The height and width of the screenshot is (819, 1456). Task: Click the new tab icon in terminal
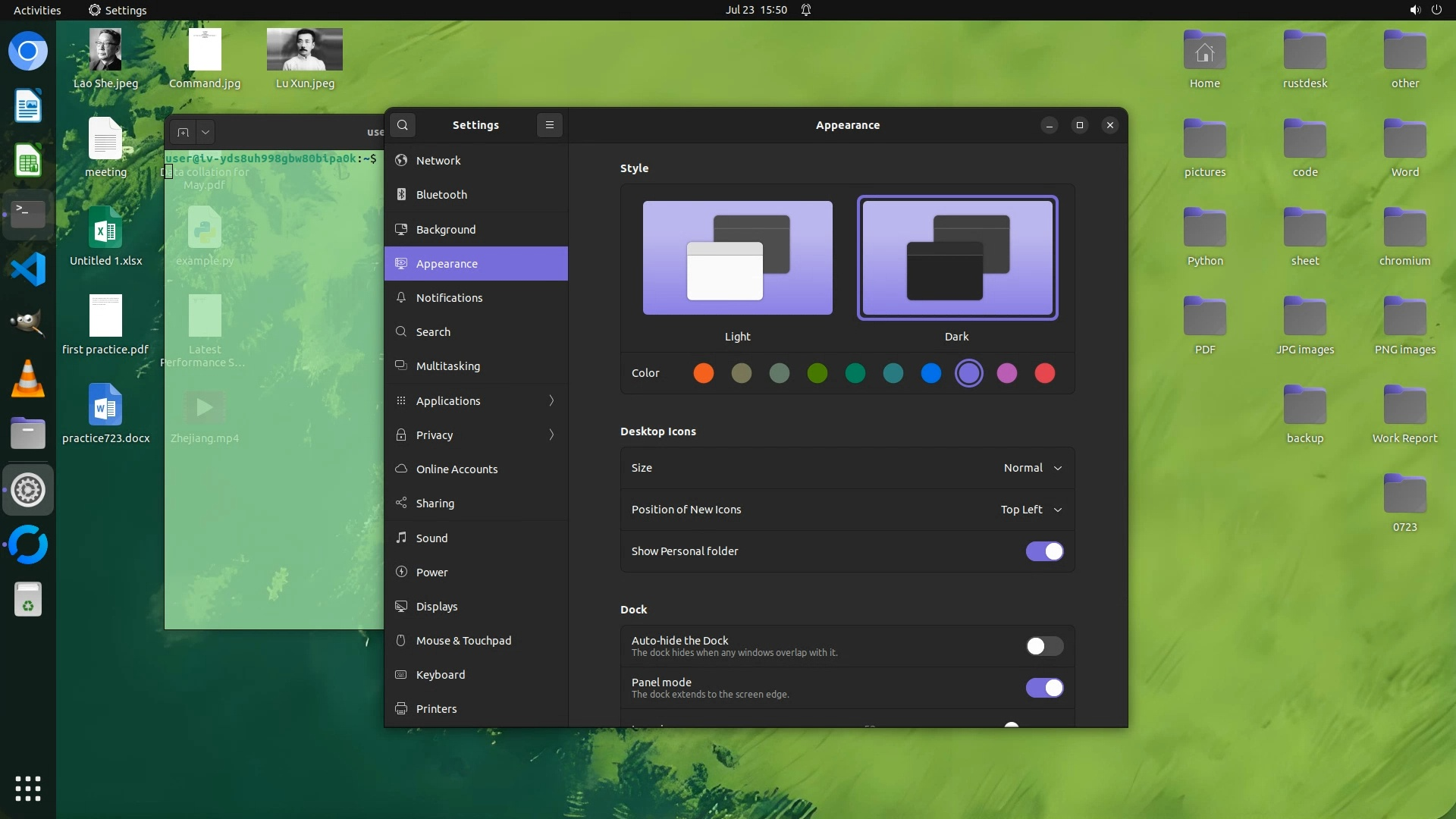[183, 132]
